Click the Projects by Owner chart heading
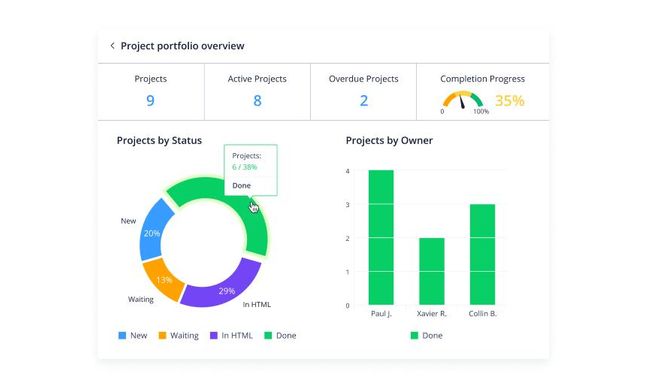This screenshot has width=650, height=385. pyautogui.click(x=389, y=140)
